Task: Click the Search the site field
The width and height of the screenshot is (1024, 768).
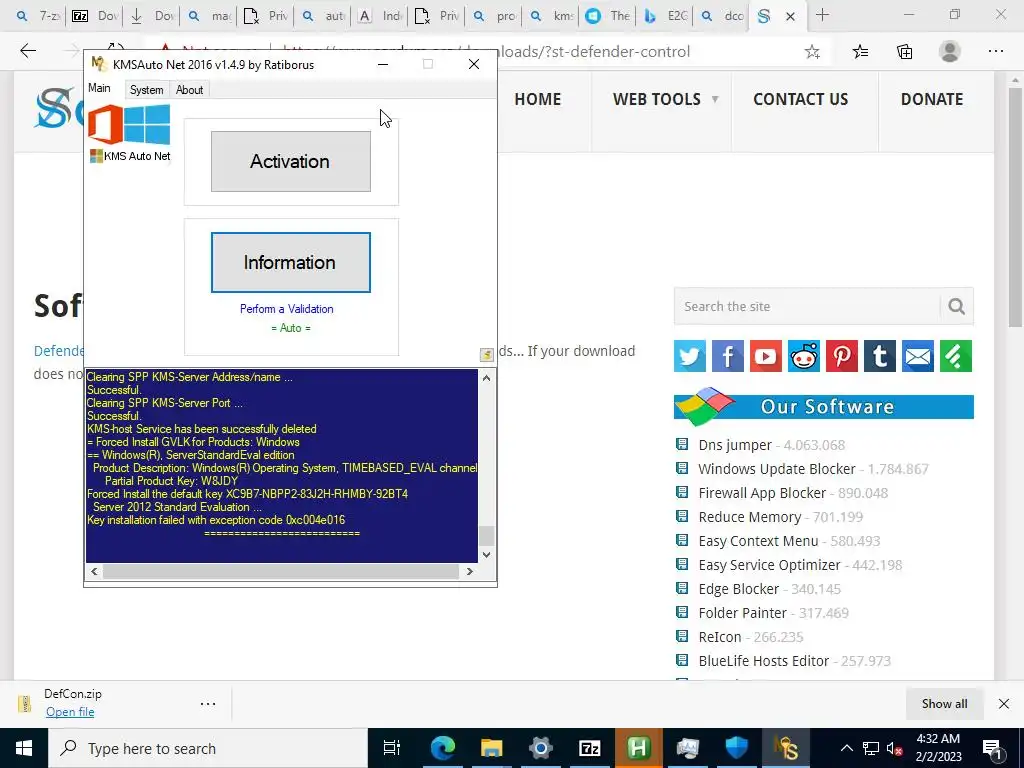Action: click(x=807, y=306)
